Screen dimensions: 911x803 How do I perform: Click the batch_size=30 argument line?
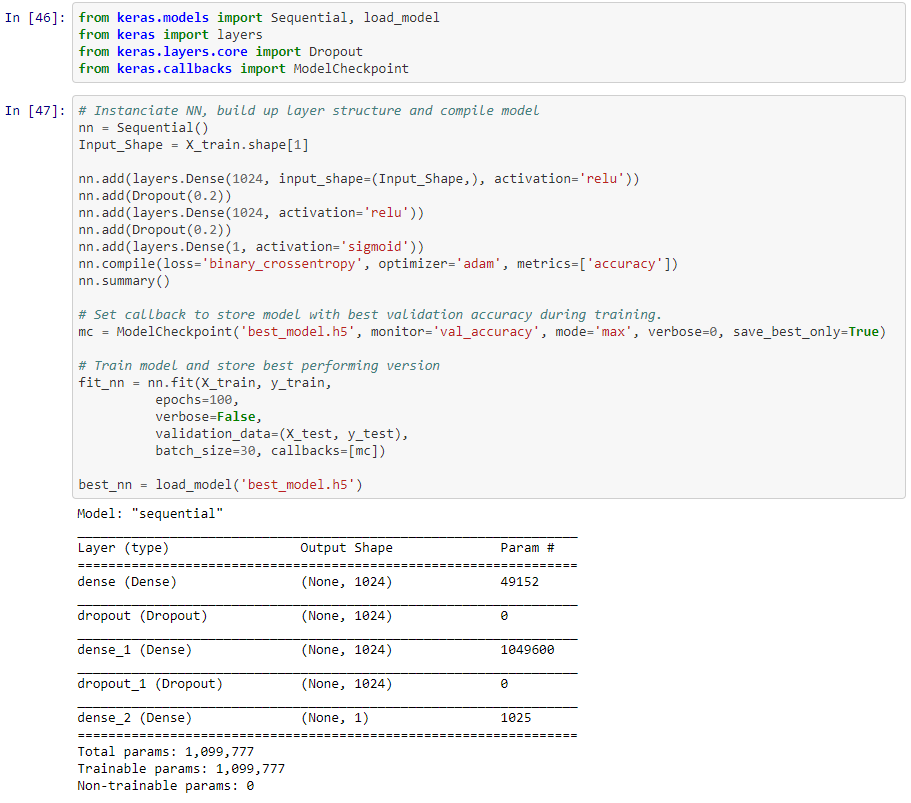[270, 451]
